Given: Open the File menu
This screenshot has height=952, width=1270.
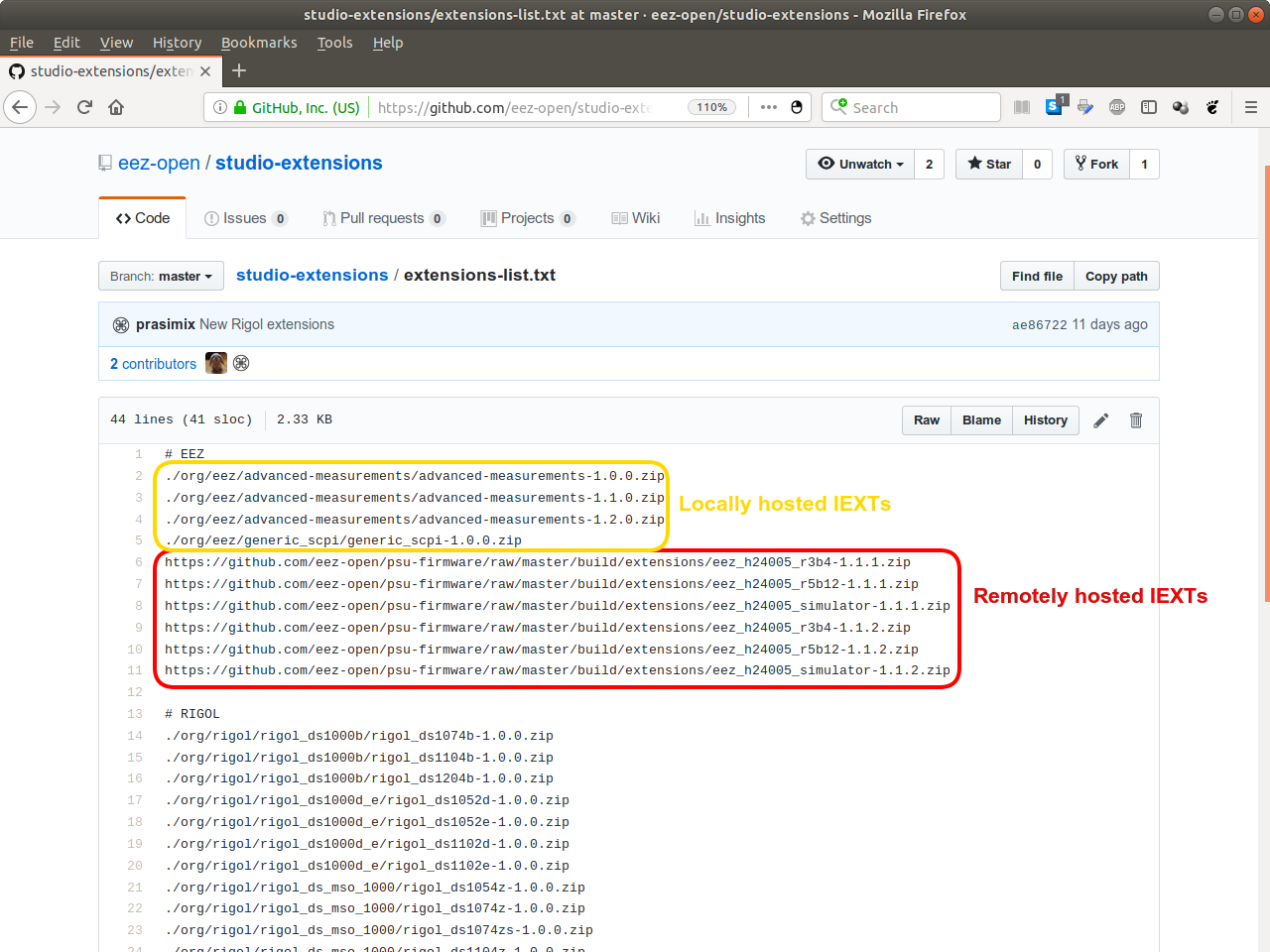Looking at the screenshot, I should 22,43.
